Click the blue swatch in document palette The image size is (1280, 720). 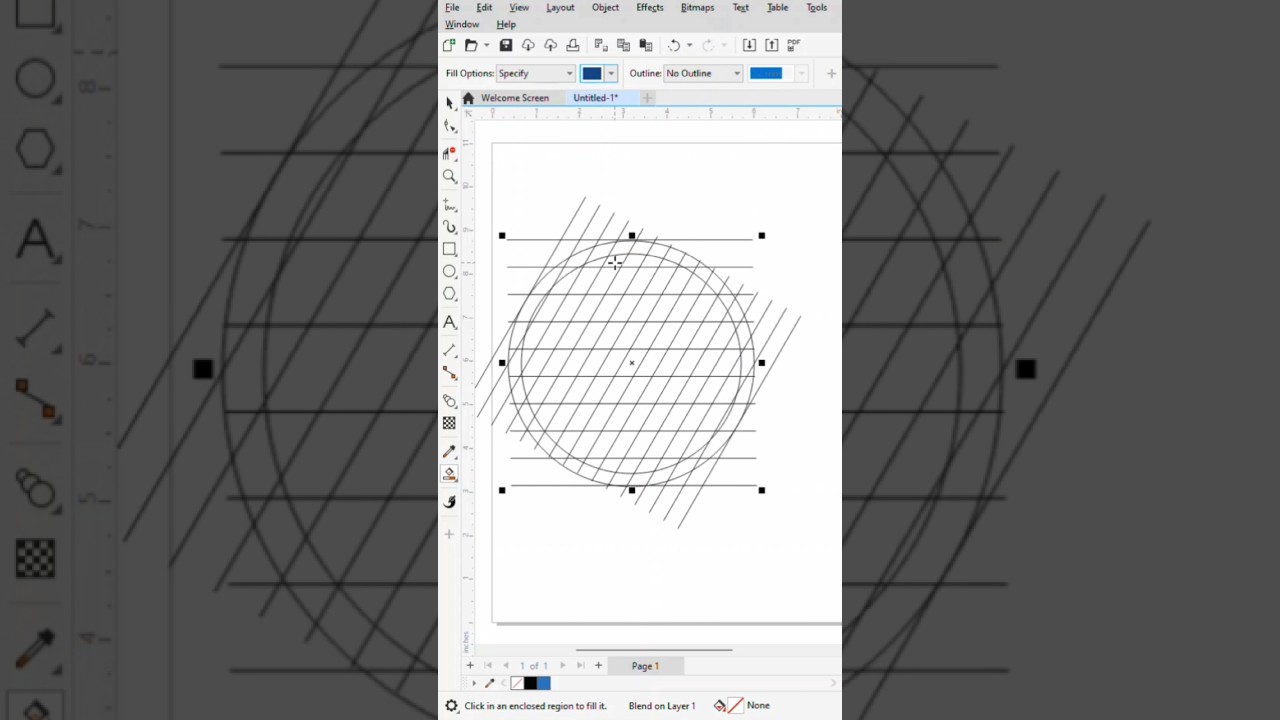[x=543, y=683]
